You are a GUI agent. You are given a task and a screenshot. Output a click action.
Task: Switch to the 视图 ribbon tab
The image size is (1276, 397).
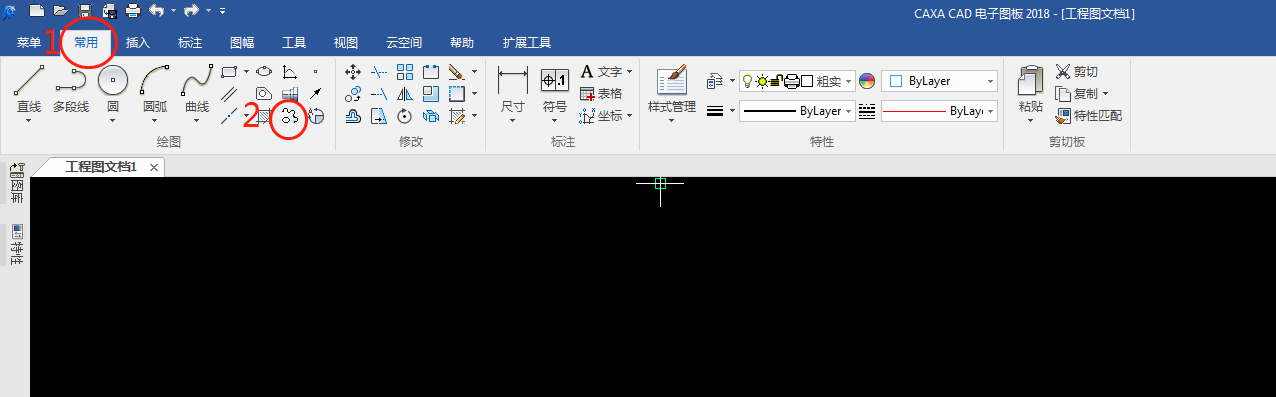point(346,43)
